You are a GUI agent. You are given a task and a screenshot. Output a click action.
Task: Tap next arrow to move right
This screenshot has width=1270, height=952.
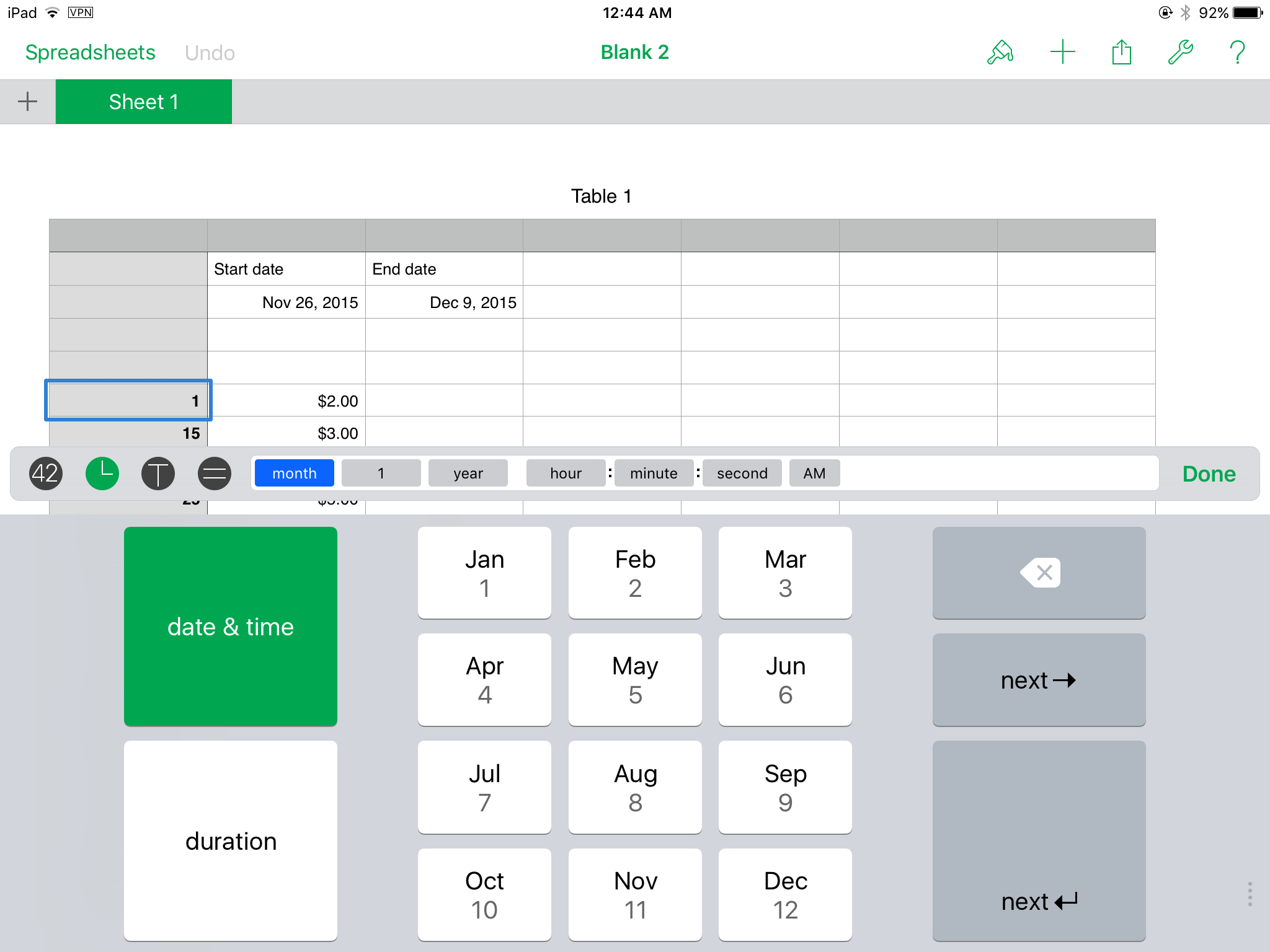[1039, 680]
